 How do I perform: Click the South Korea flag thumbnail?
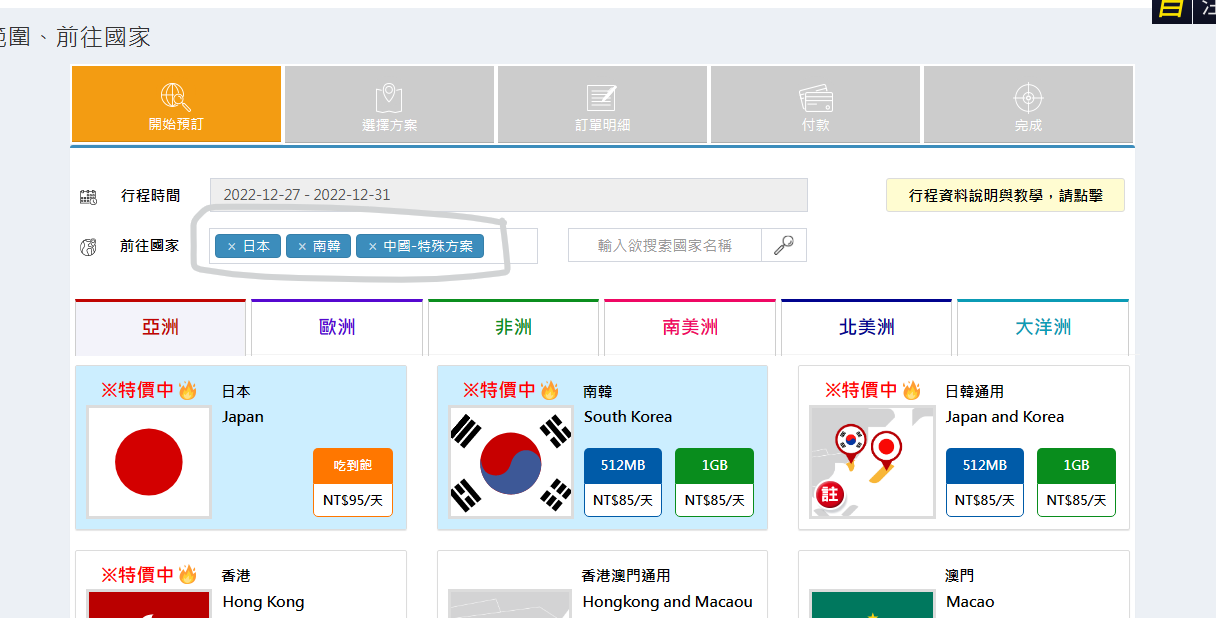click(x=511, y=462)
